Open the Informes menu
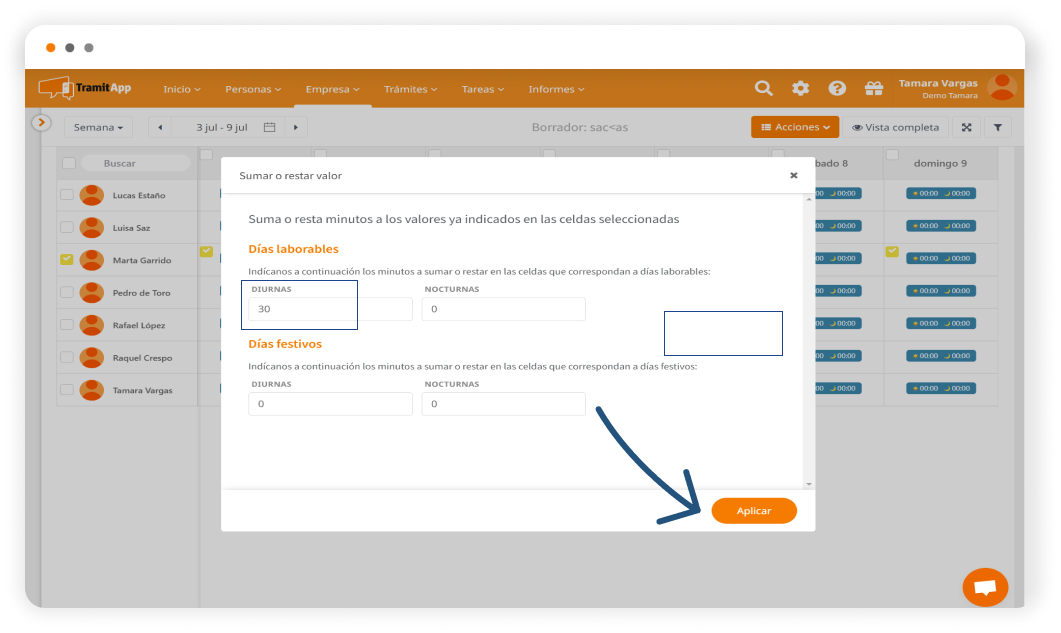This screenshot has height=633, width=1061. 557,89
